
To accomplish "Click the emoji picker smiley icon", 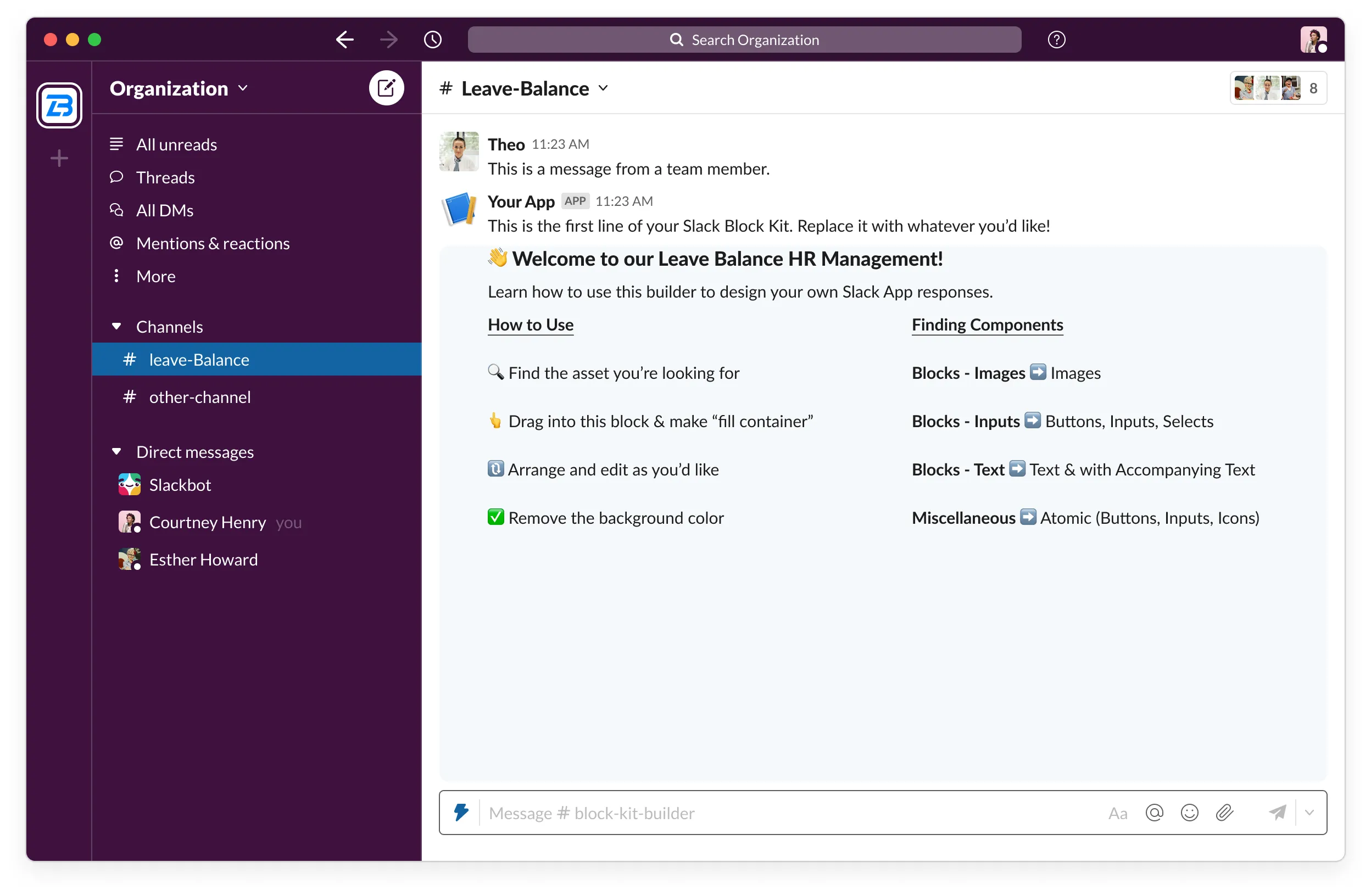I will tap(1191, 811).
